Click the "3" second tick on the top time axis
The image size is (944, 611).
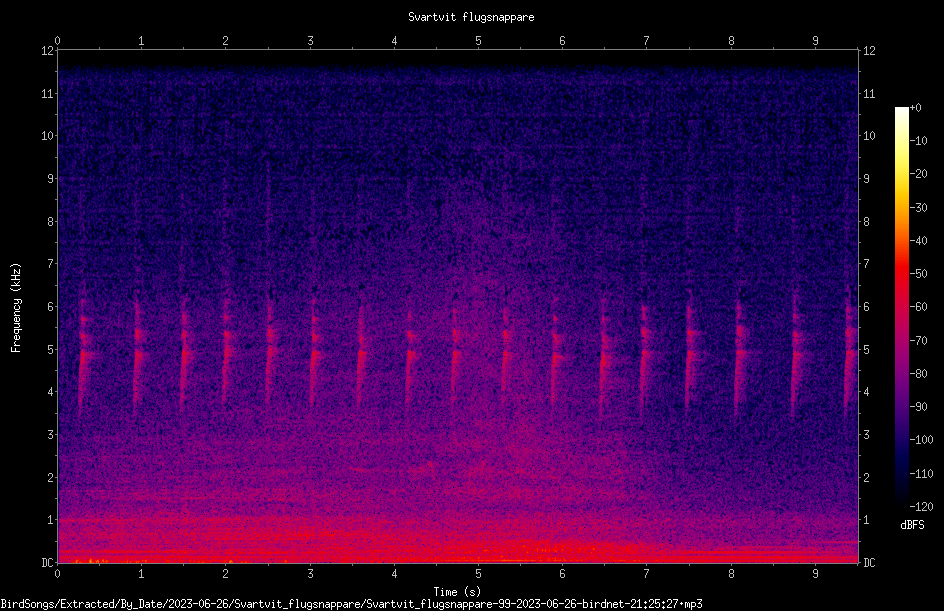(x=310, y=41)
